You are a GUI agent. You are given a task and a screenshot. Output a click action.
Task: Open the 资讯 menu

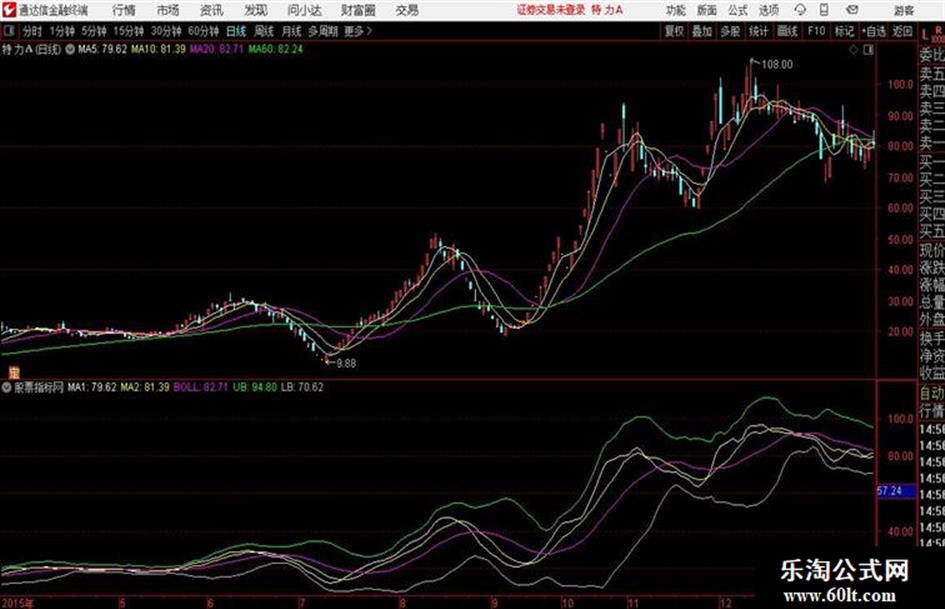[211, 10]
